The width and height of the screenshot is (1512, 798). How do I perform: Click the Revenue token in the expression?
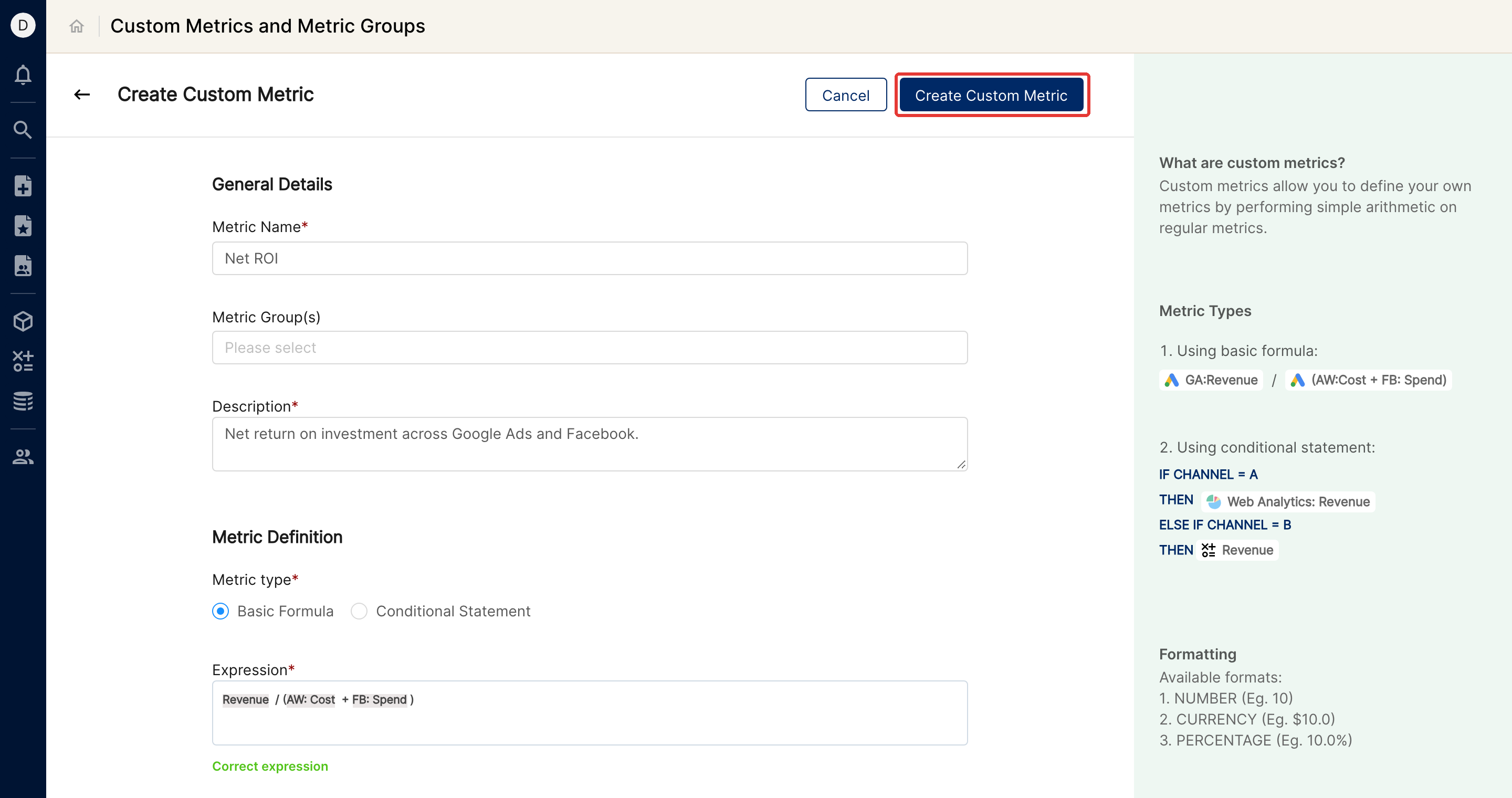click(245, 699)
